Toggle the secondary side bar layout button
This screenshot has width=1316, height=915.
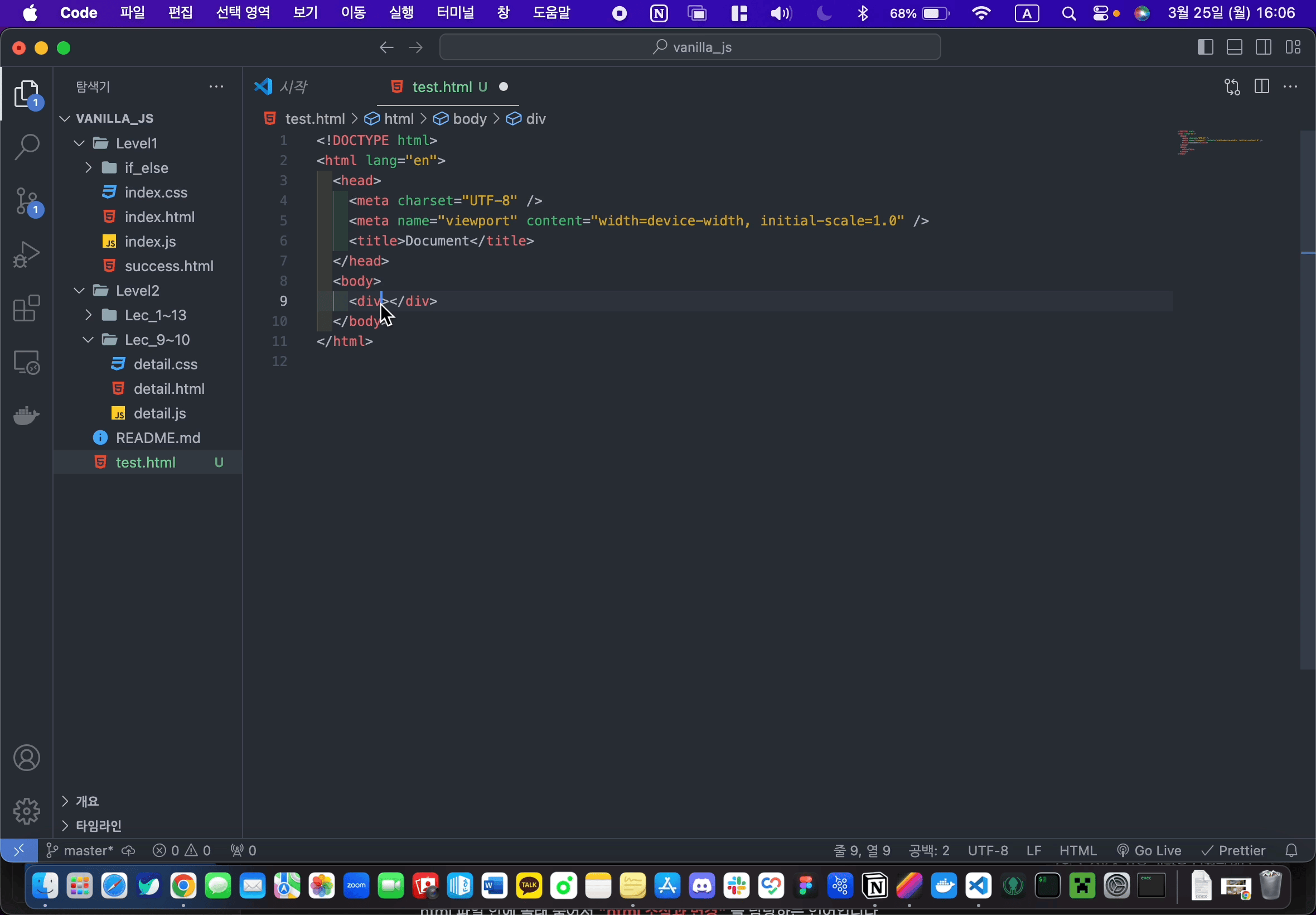(x=1263, y=47)
